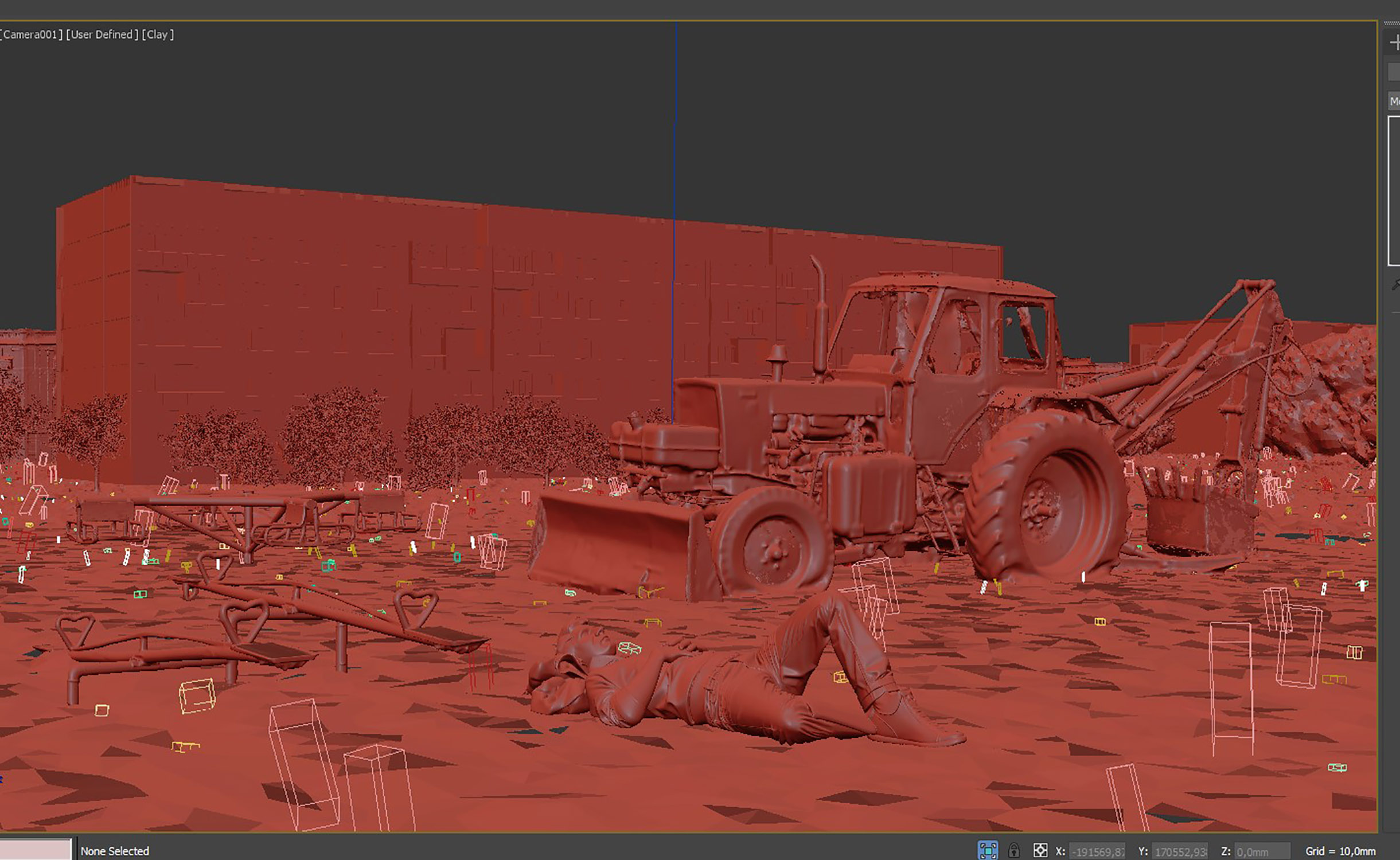Open the User Defined viewport menu

[102, 34]
